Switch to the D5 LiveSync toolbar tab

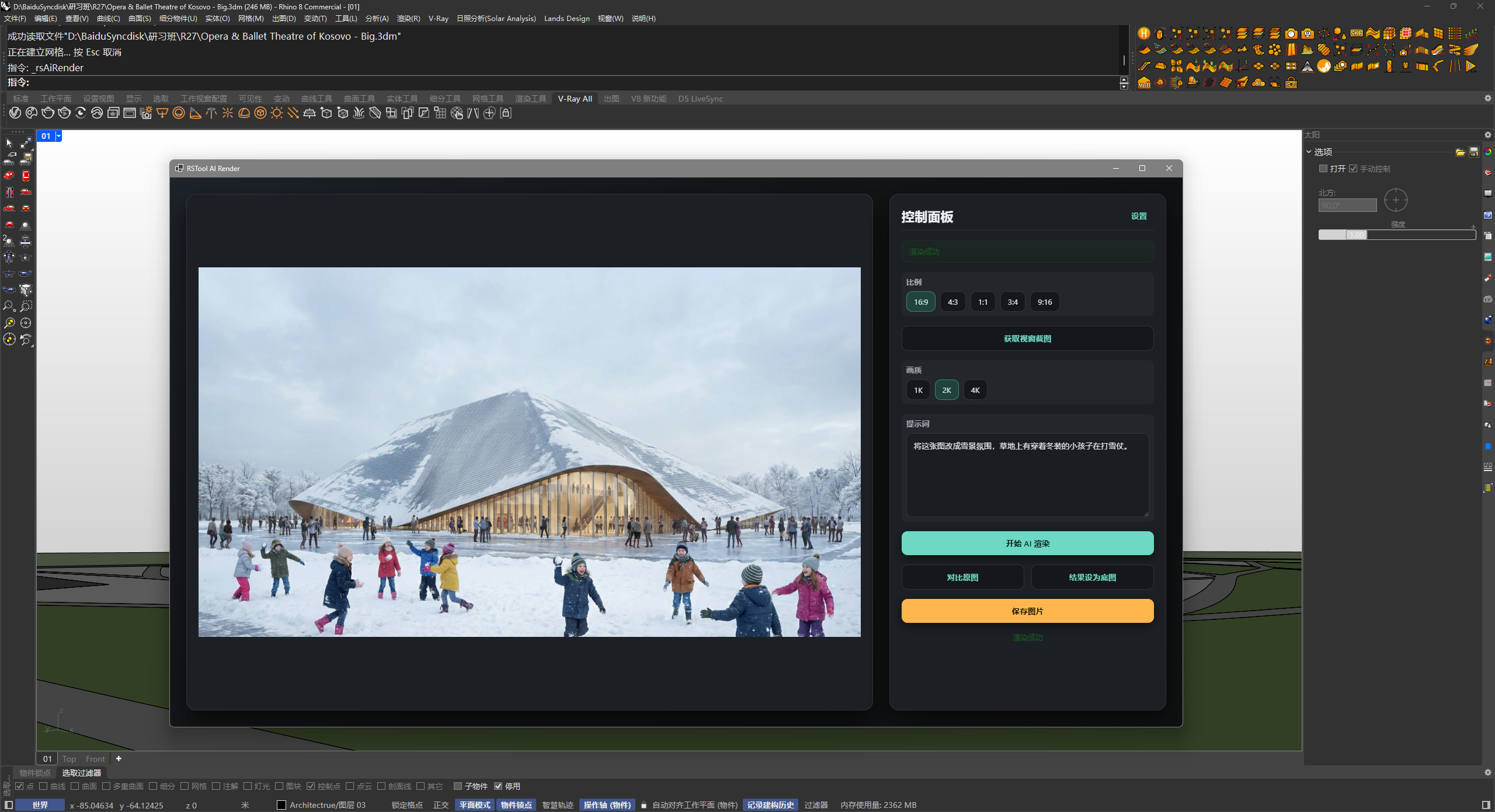pyautogui.click(x=700, y=99)
